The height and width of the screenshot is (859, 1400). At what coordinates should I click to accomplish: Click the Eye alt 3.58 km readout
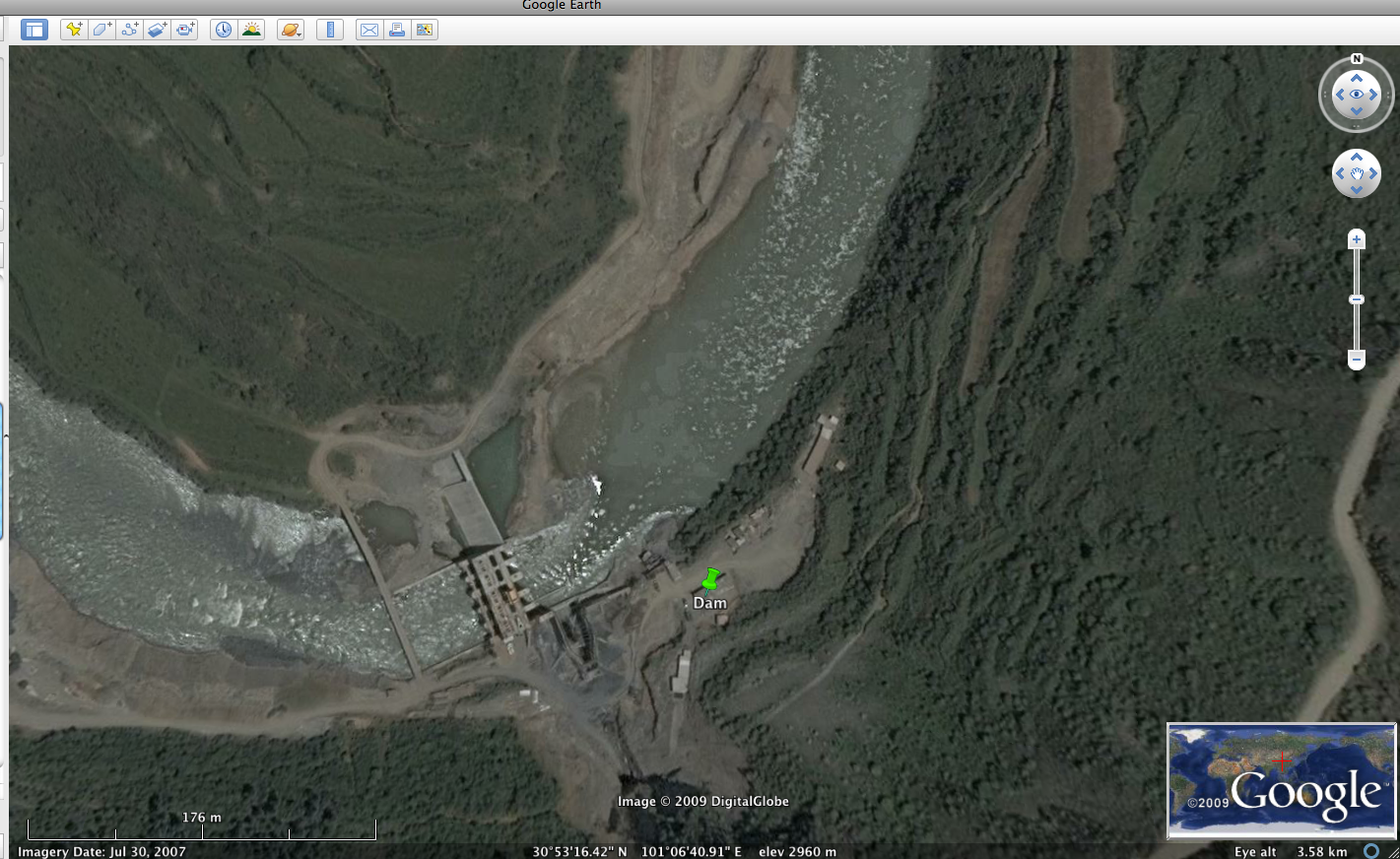tap(1291, 851)
